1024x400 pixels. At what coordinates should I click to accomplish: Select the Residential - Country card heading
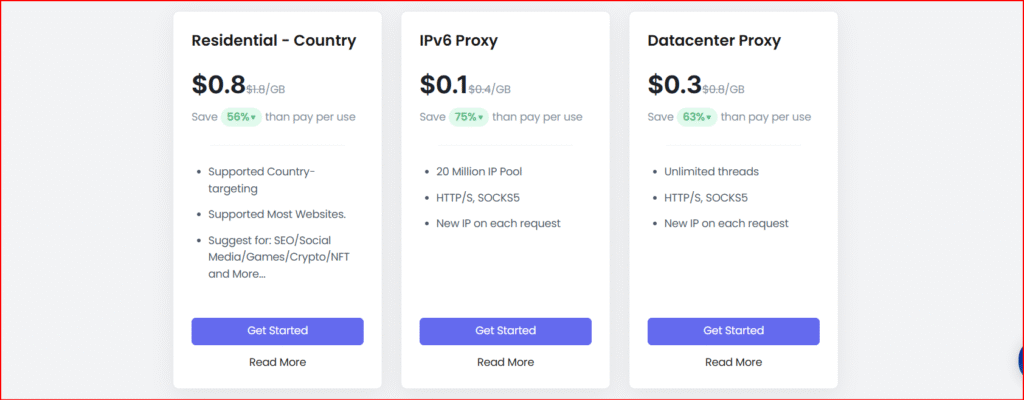coord(273,41)
